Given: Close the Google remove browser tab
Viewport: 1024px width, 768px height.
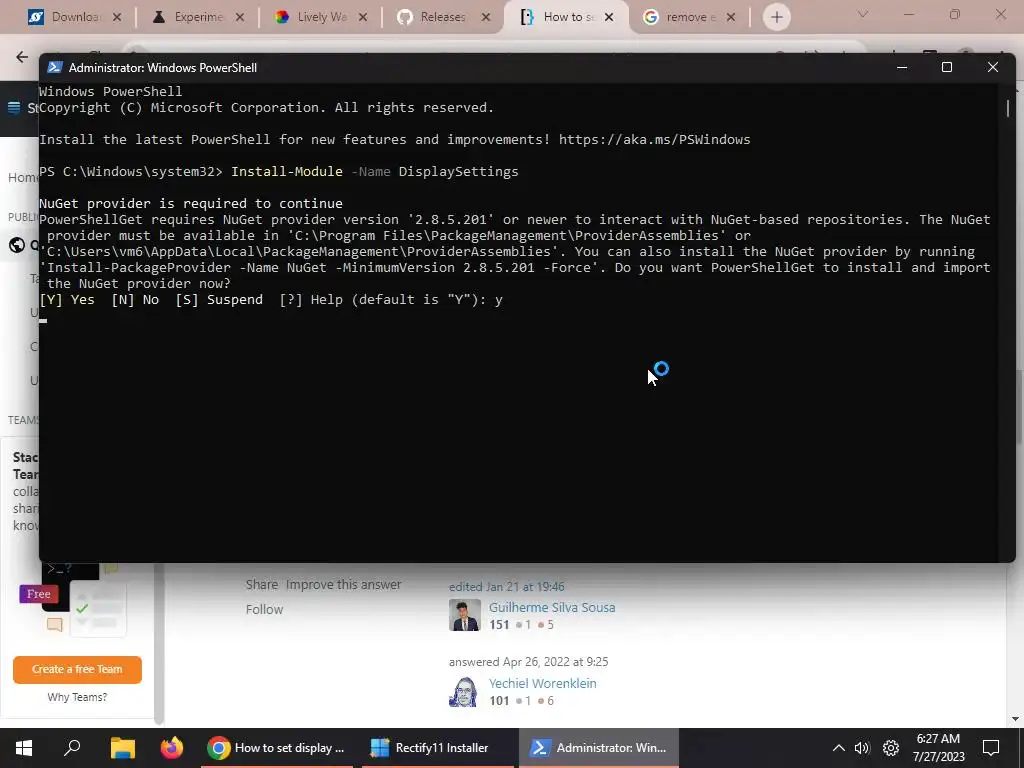Looking at the screenshot, I should tap(731, 18).
